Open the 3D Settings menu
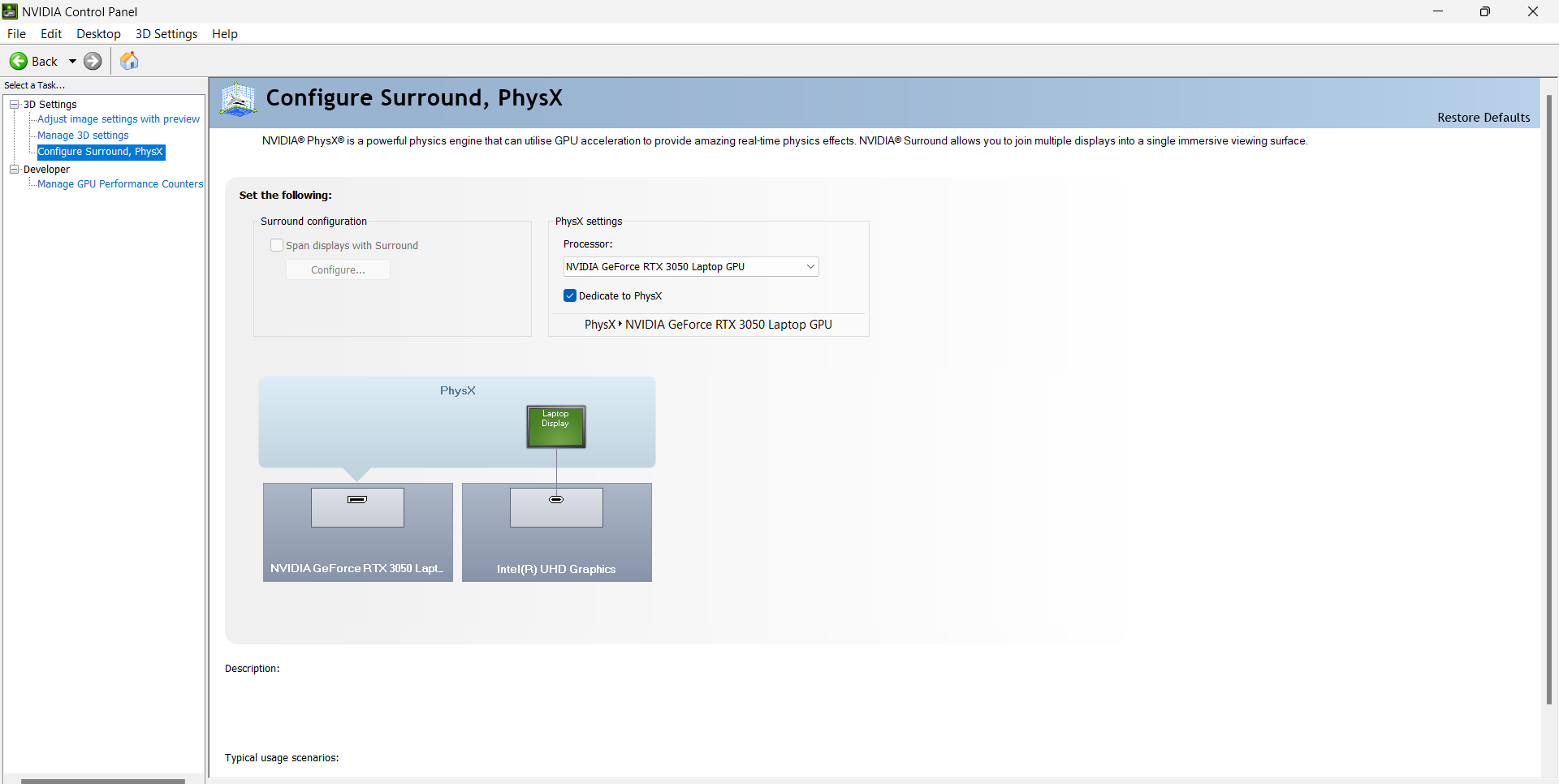Image resolution: width=1559 pixels, height=784 pixels. point(166,33)
